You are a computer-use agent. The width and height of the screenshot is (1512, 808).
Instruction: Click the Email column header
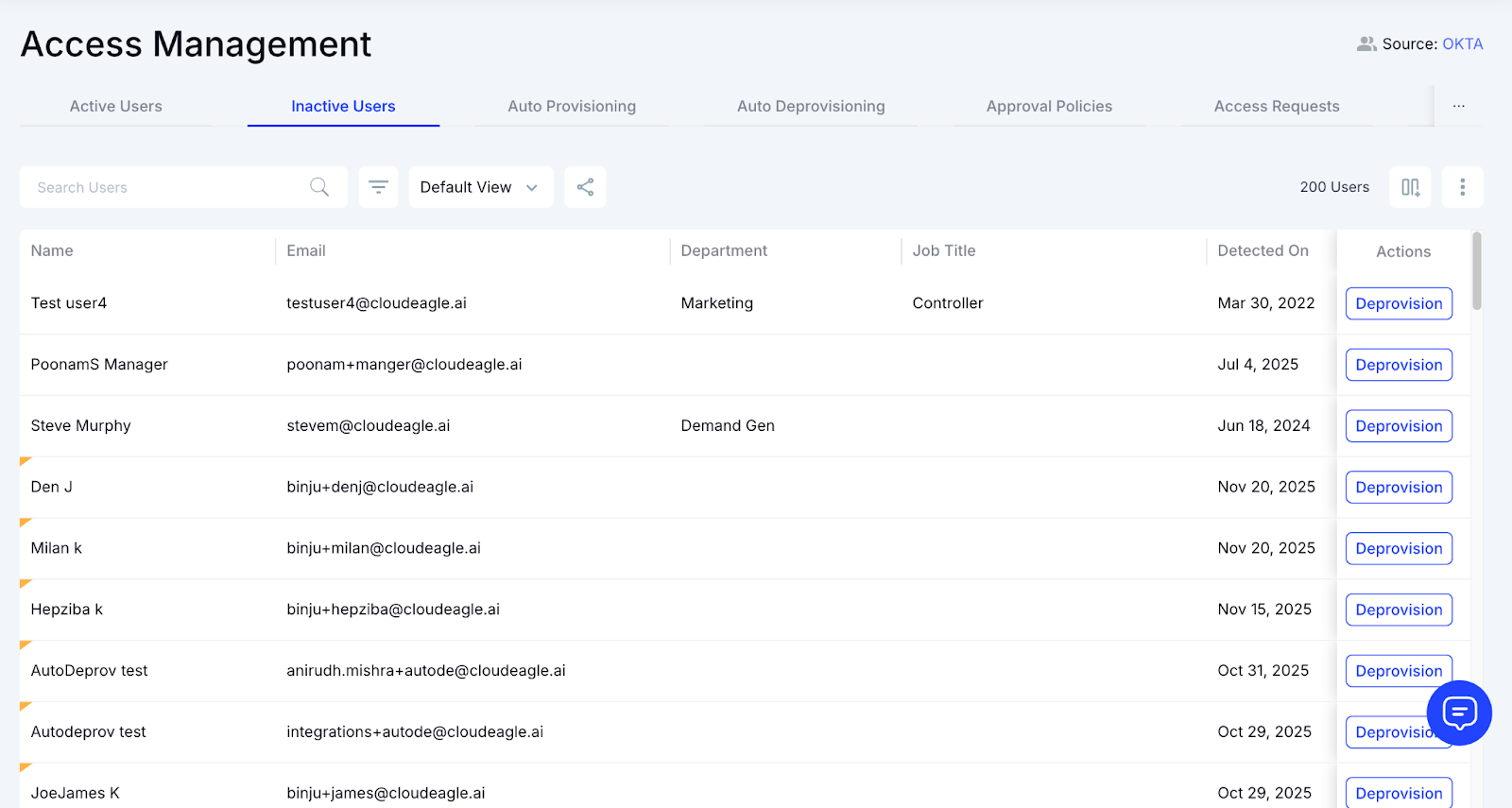pos(306,250)
